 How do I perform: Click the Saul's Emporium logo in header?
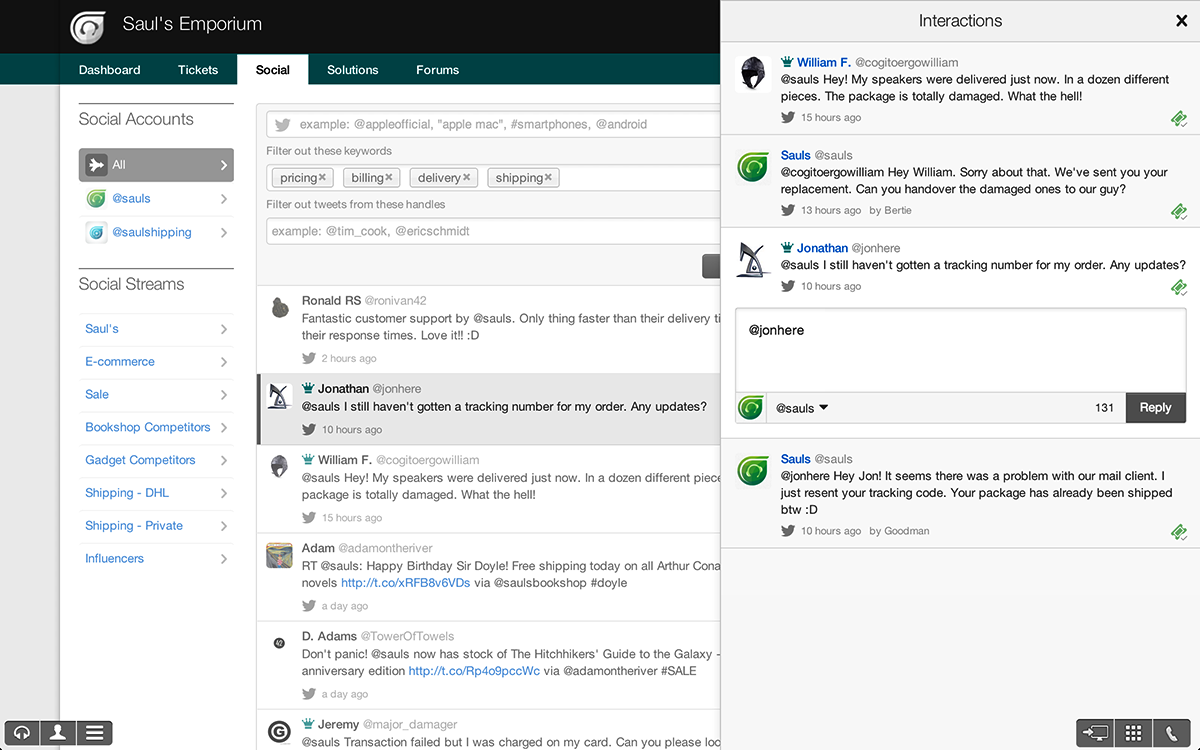tap(88, 26)
